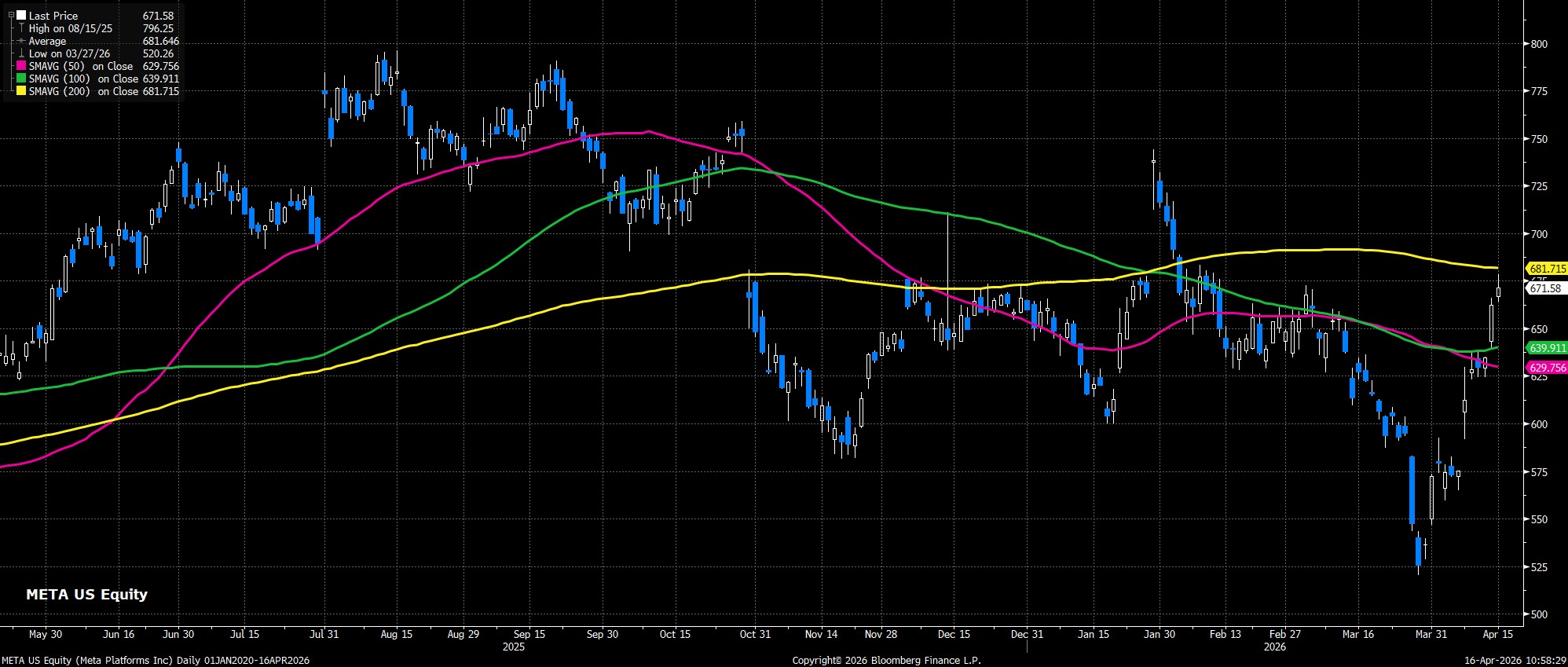Select the Average line icon in legend

tap(21, 41)
